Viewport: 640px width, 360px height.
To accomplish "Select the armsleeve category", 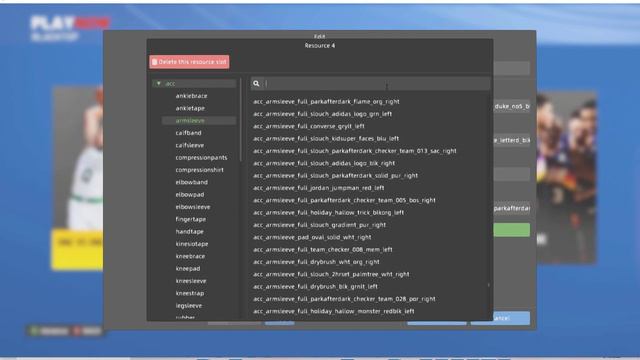I will (190, 120).
